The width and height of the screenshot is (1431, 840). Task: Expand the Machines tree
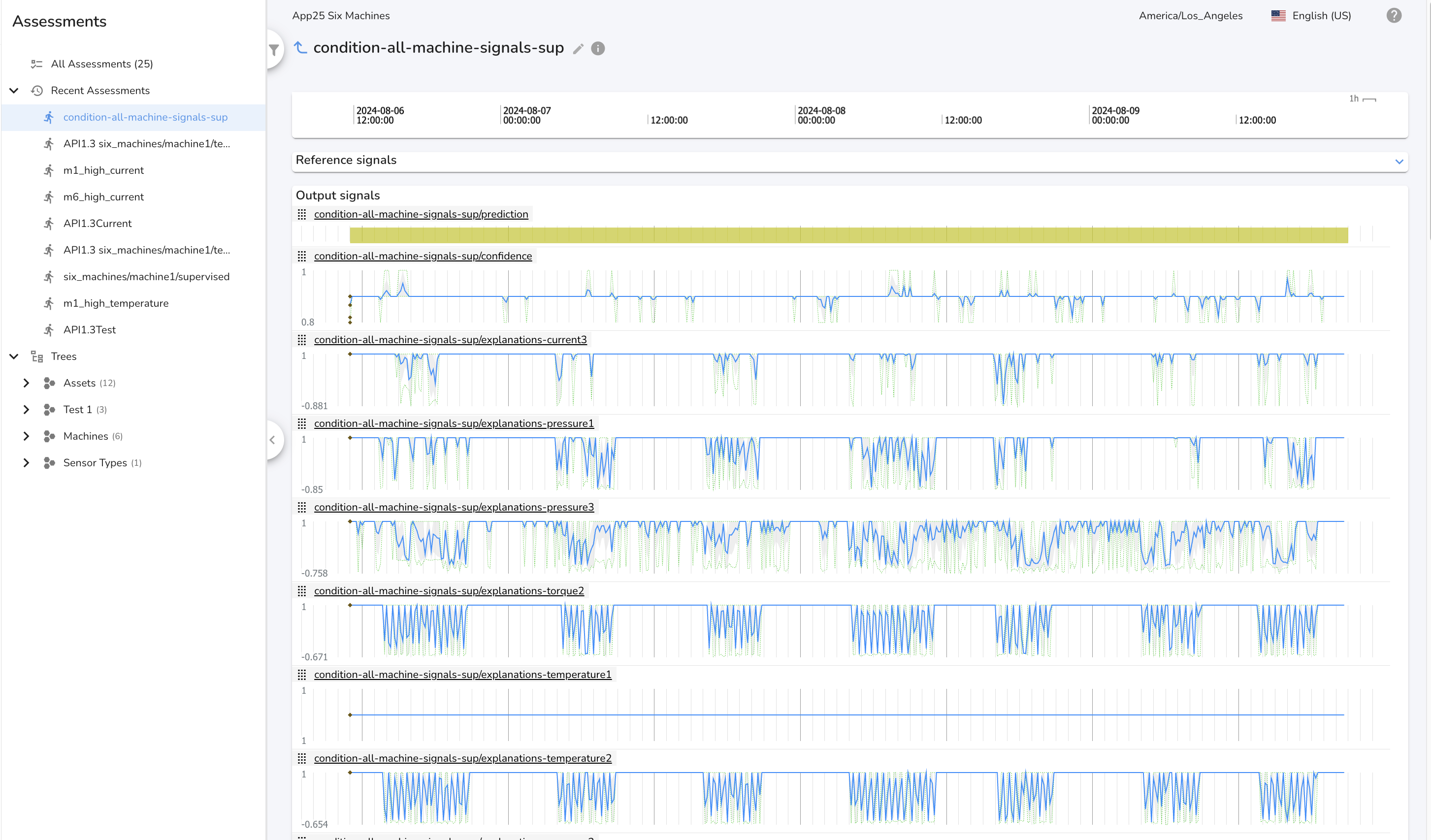tap(26, 436)
